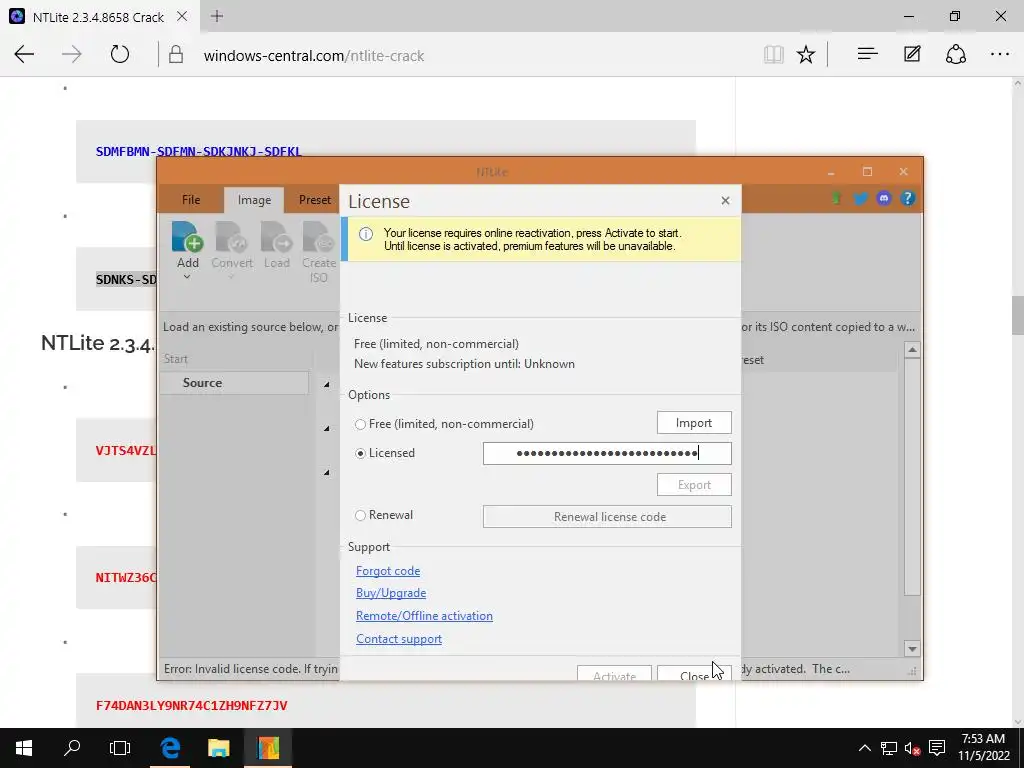
Task: Click NTLite list scroll up arrow
Action: tap(912, 350)
